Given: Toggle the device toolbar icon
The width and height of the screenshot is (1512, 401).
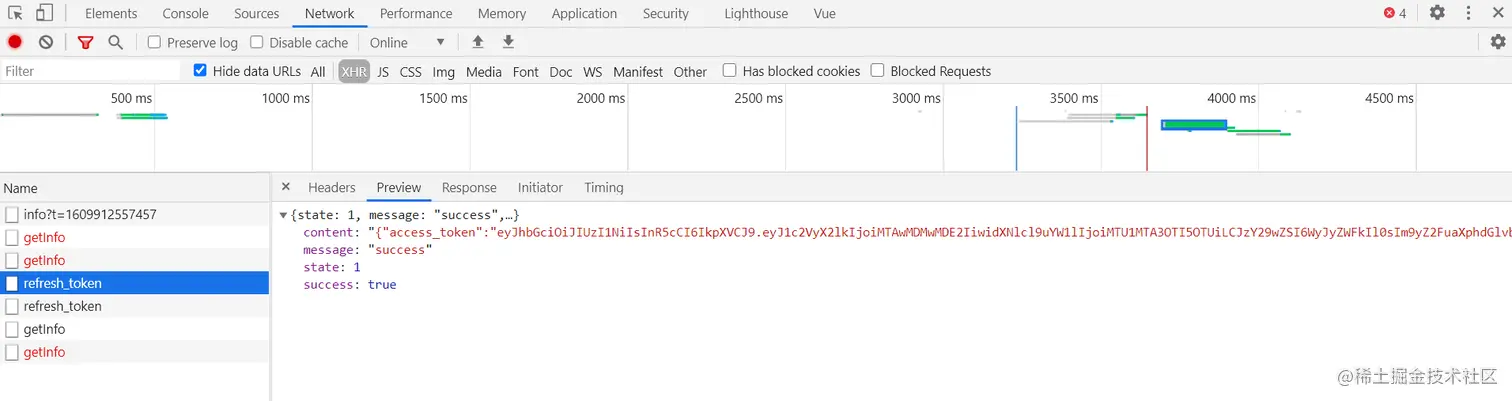Looking at the screenshot, I should [44, 13].
